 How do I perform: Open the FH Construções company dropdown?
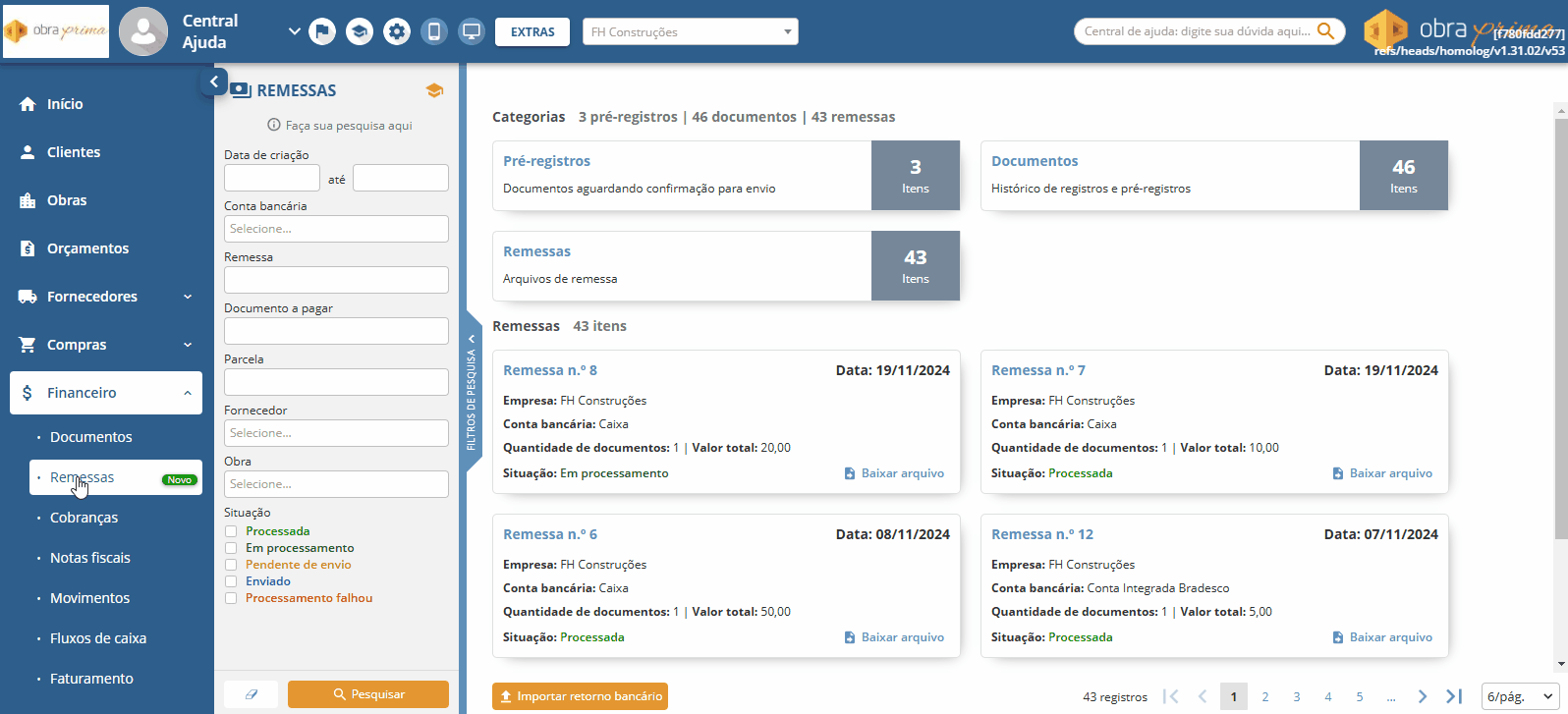691,31
